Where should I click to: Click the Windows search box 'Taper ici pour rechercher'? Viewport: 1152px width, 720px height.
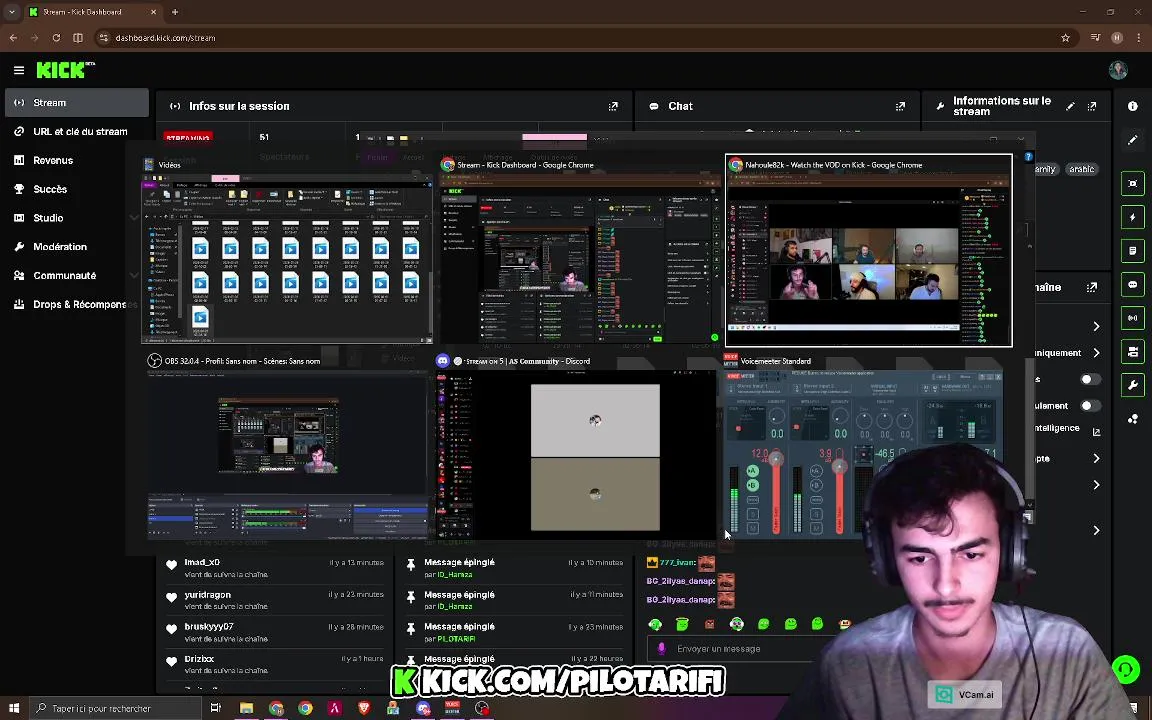[x=116, y=708]
